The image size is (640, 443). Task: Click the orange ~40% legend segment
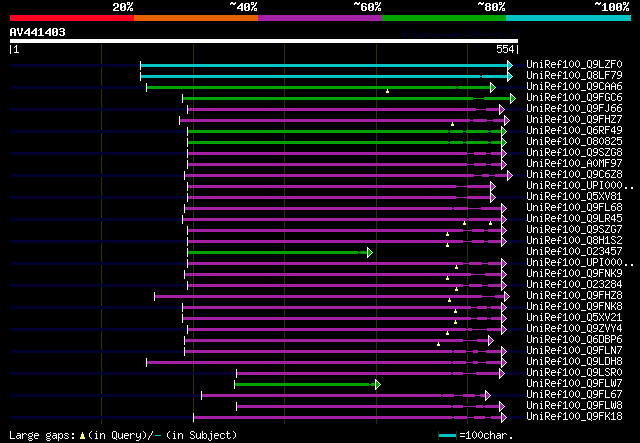[x=196, y=18]
